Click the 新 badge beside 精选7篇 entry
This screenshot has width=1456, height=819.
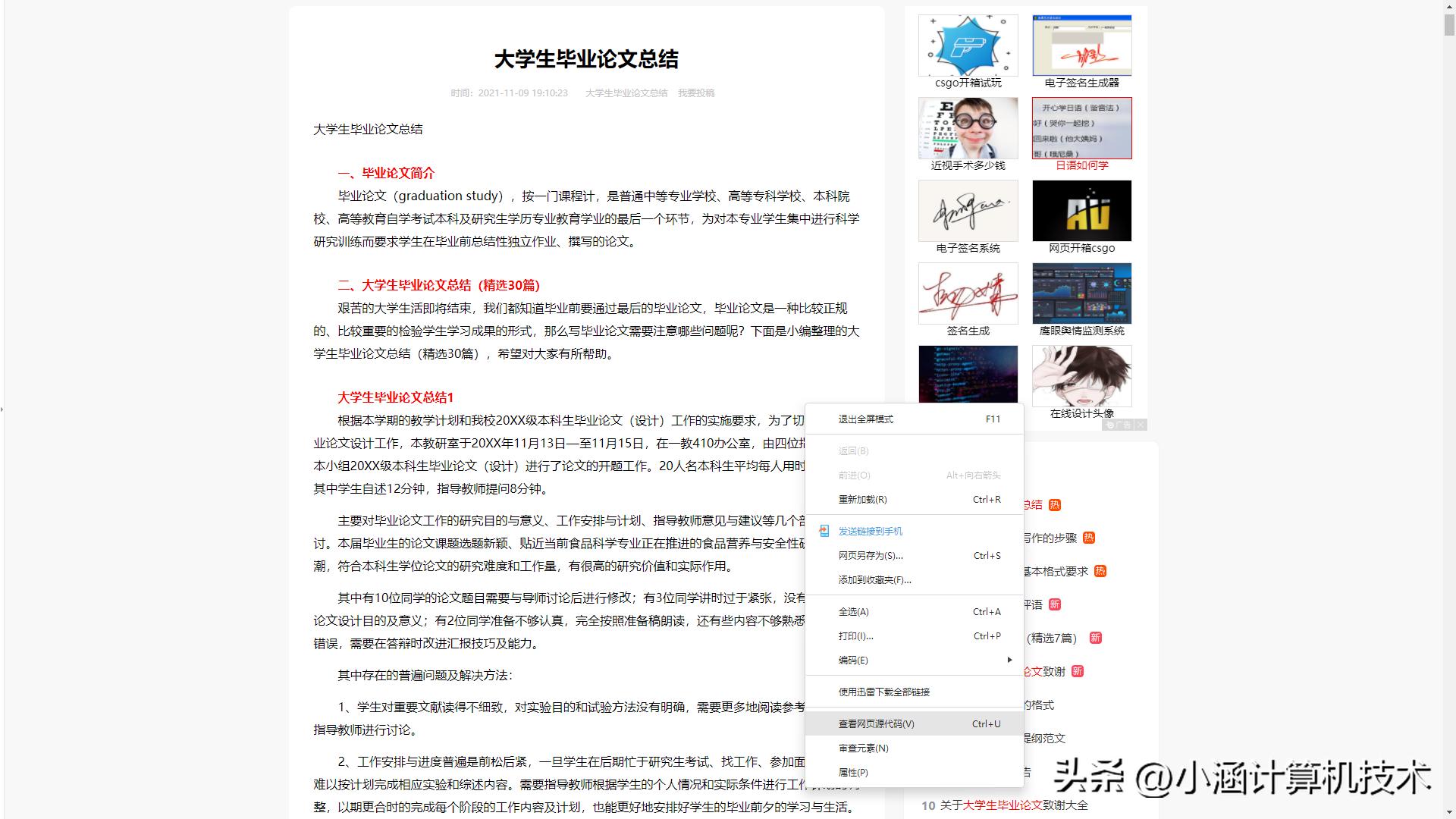point(1095,638)
